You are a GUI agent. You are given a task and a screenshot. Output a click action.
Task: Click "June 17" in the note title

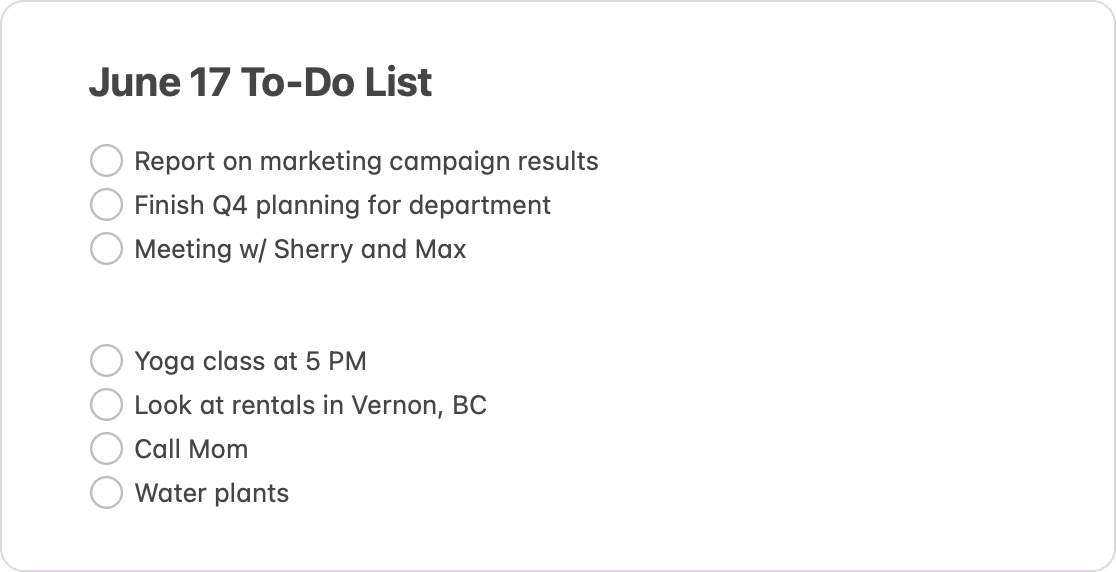pyautogui.click(x=159, y=82)
